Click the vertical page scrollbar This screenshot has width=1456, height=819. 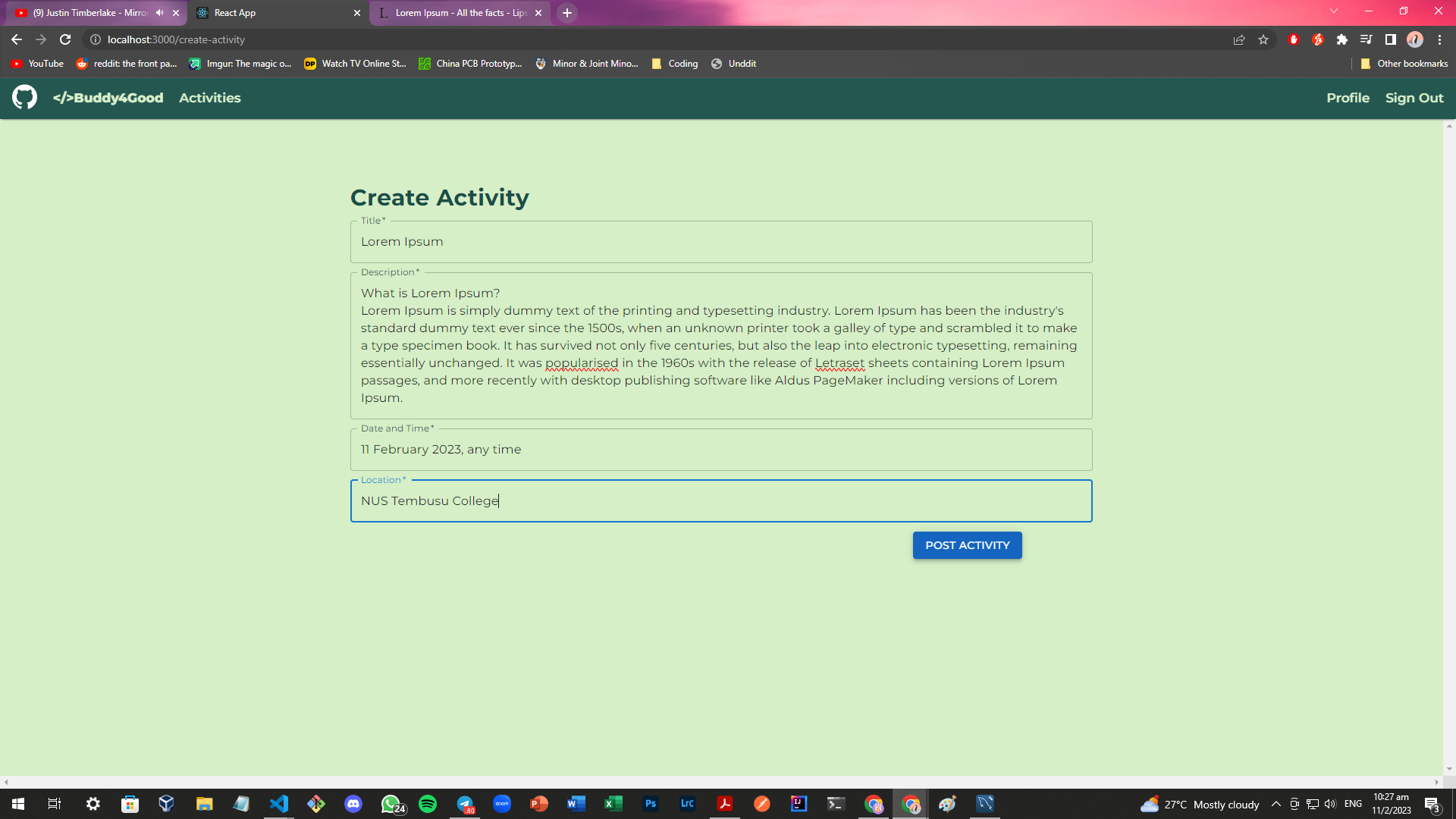click(x=1448, y=447)
